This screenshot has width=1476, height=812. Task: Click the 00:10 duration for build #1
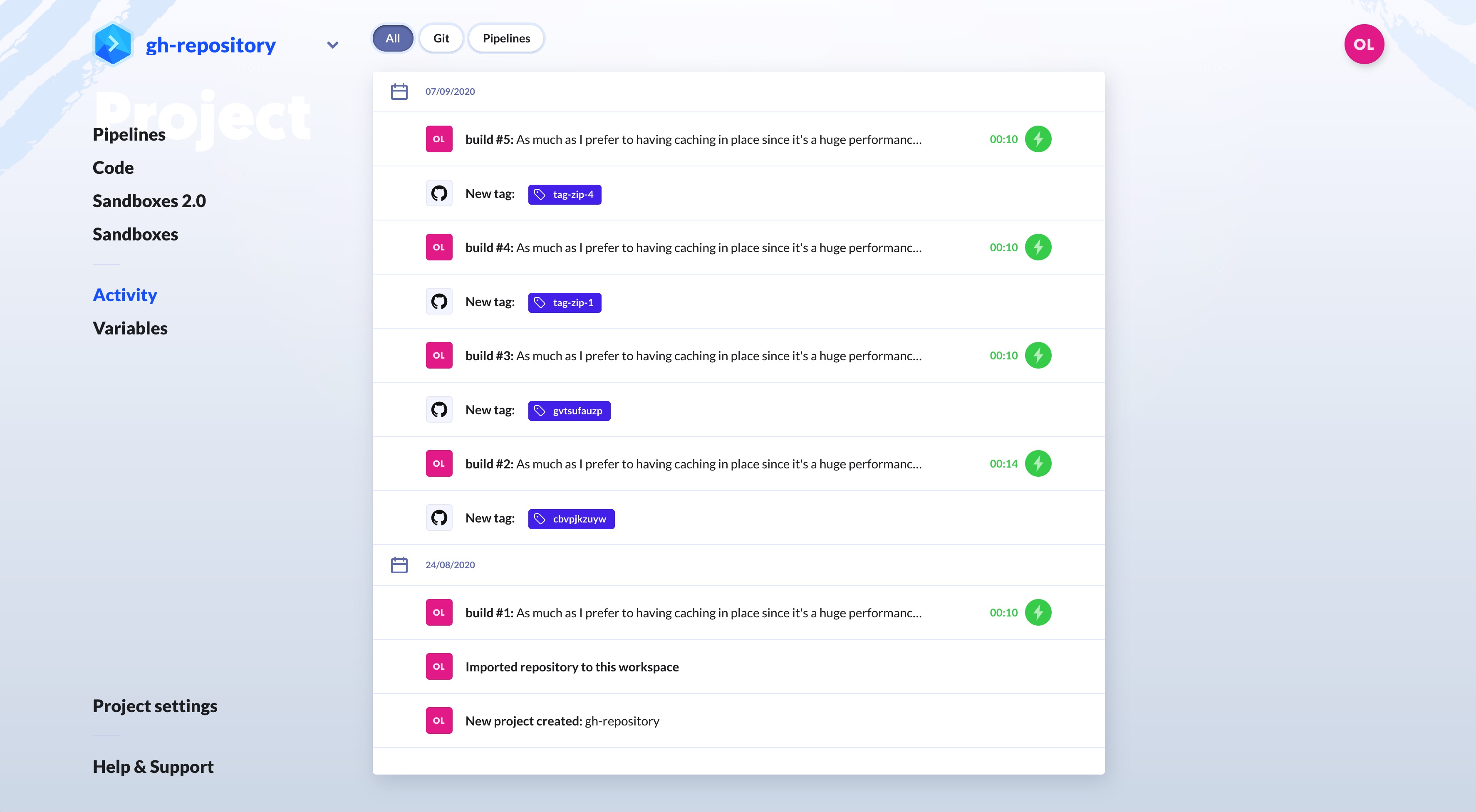point(1003,613)
